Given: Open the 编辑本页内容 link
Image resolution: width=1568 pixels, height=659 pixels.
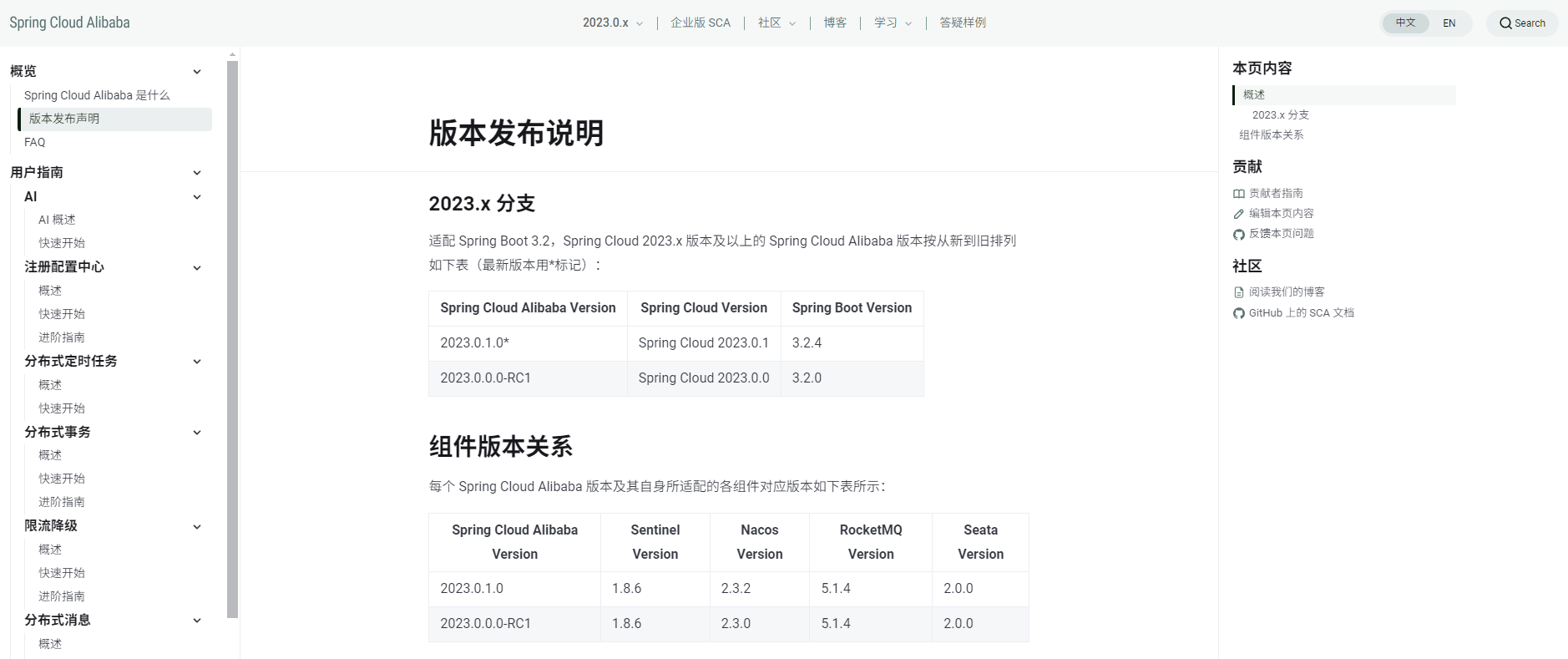Looking at the screenshot, I should pyautogui.click(x=1282, y=214).
